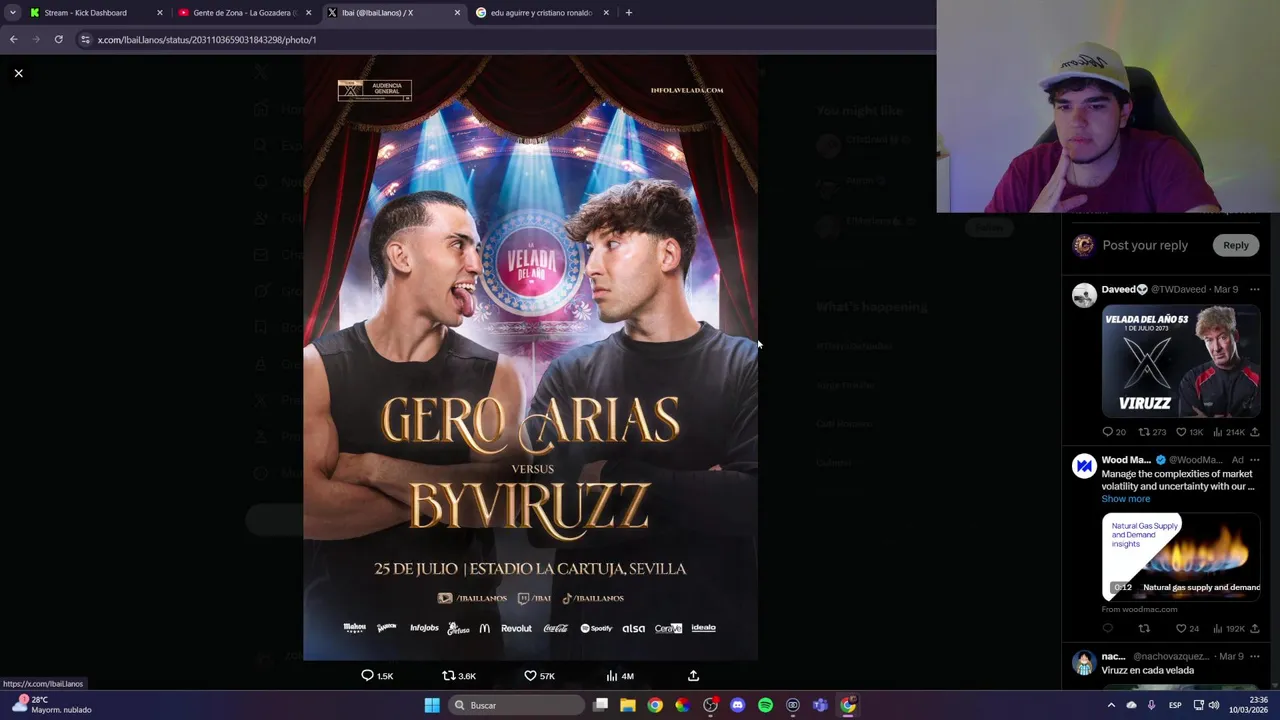Play the Natural gas supply and demand video
The height and width of the screenshot is (720, 1280).
(x=1181, y=557)
